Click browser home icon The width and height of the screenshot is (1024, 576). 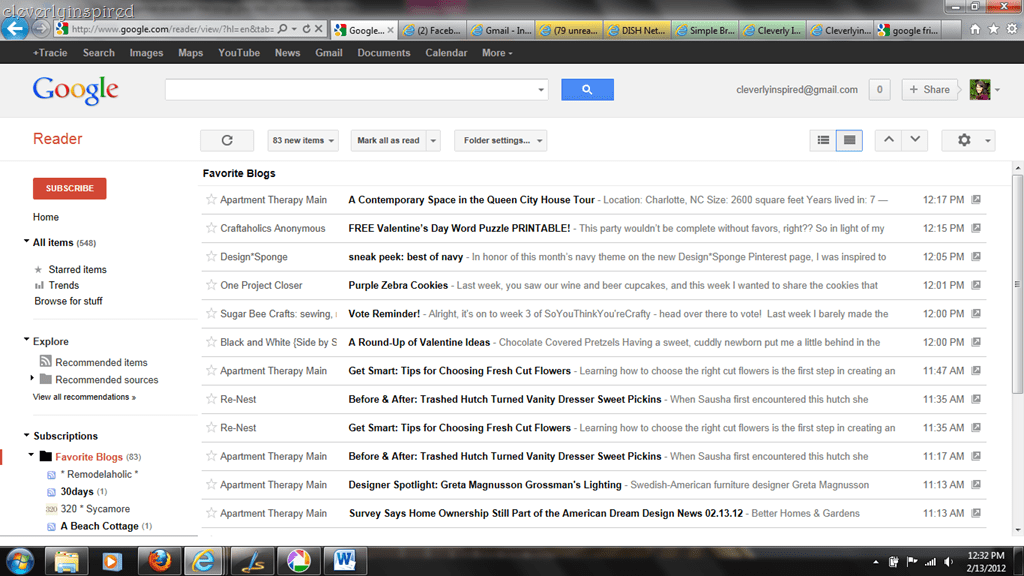pos(975,29)
